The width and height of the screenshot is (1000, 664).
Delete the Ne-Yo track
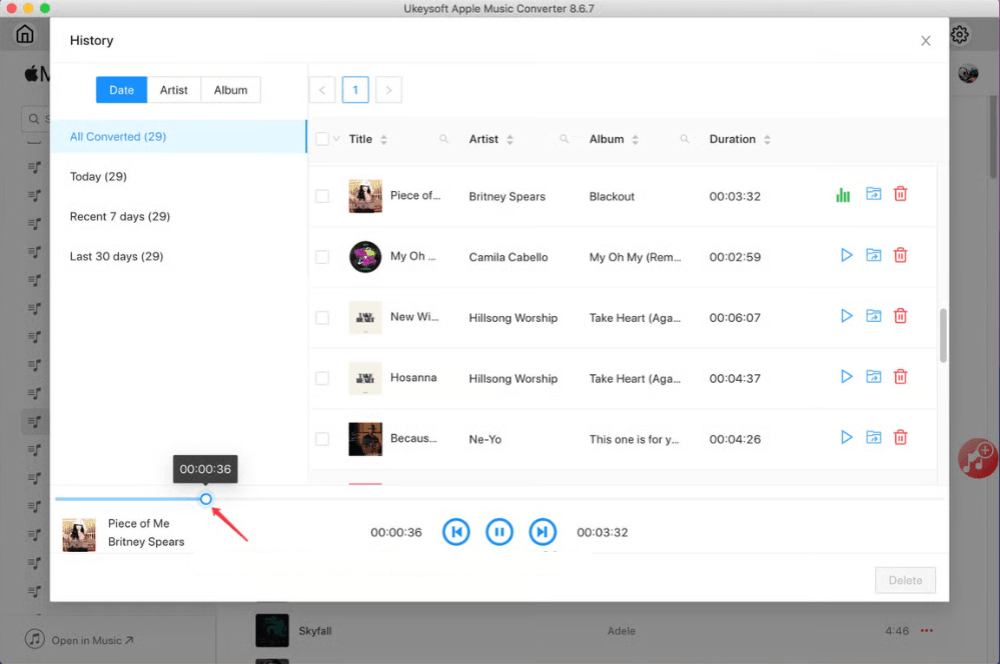point(901,437)
